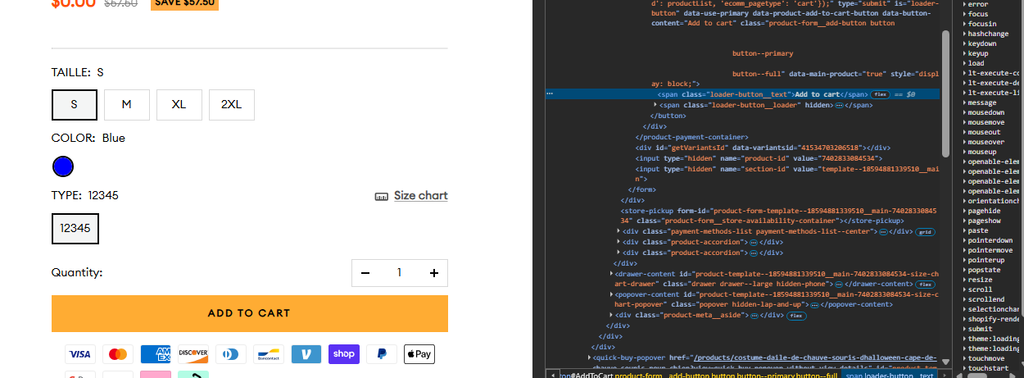The height and width of the screenshot is (378, 1024).
Task: Increase quantity with the plus button
Action: click(x=434, y=273)
